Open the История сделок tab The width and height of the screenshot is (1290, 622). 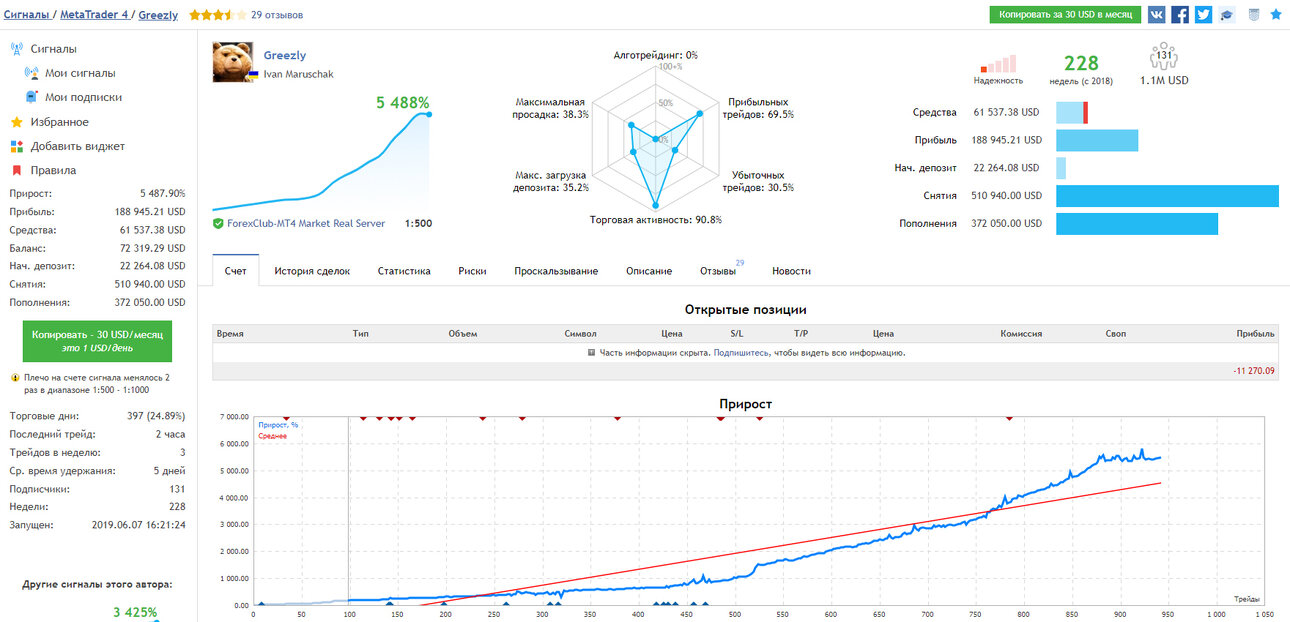pos(312,271)
